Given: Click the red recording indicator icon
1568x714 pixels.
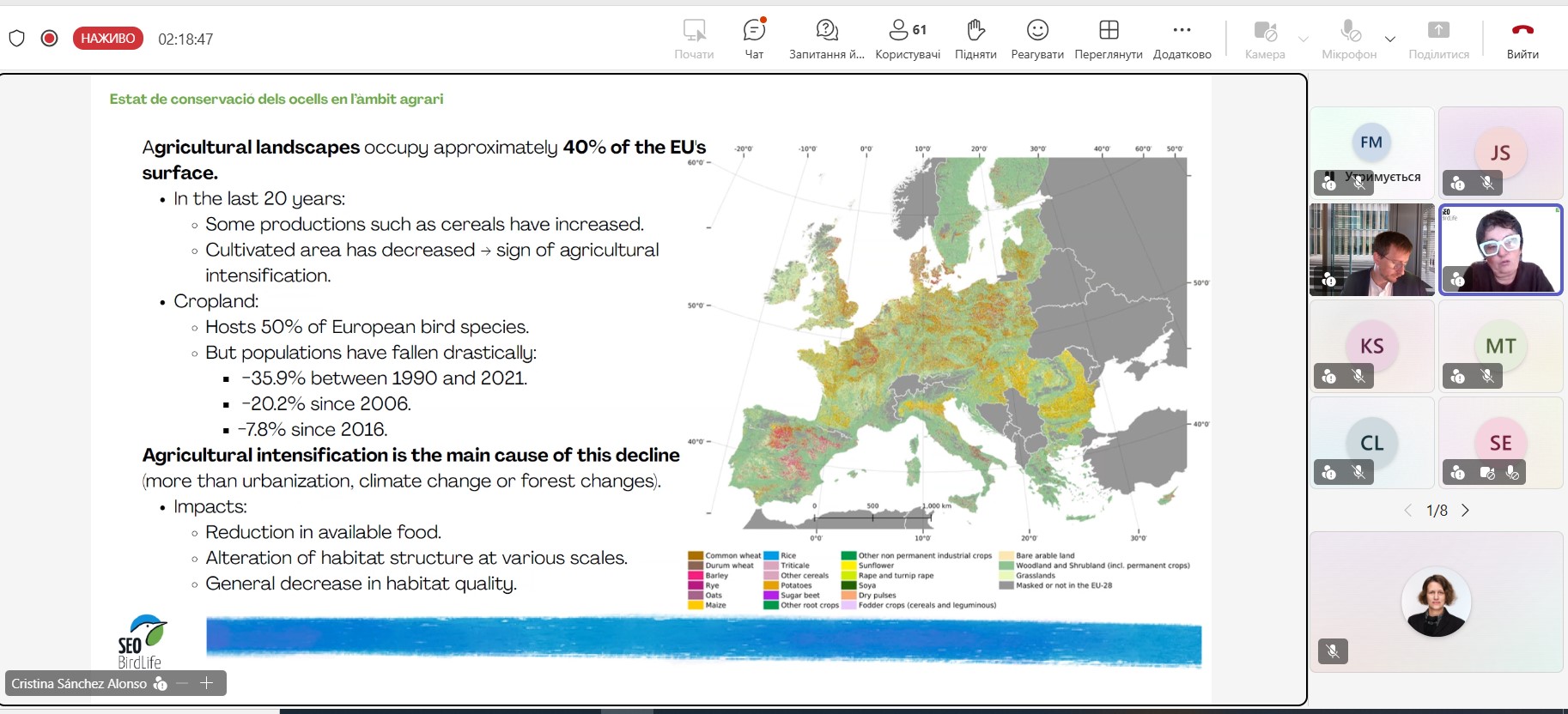Looking at the screenshot, I should point(50,39).
